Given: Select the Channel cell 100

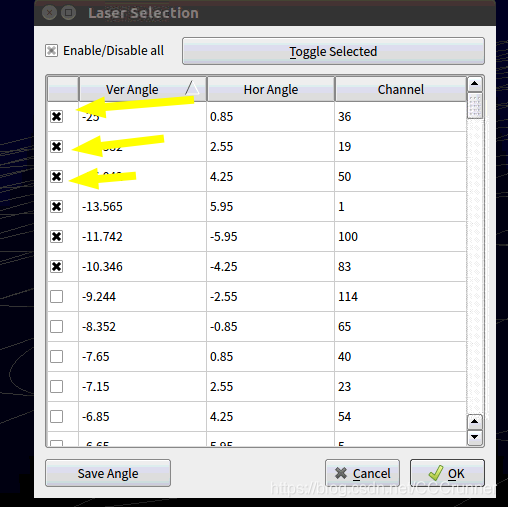Looking at the screenshot, I should (401, 237).
